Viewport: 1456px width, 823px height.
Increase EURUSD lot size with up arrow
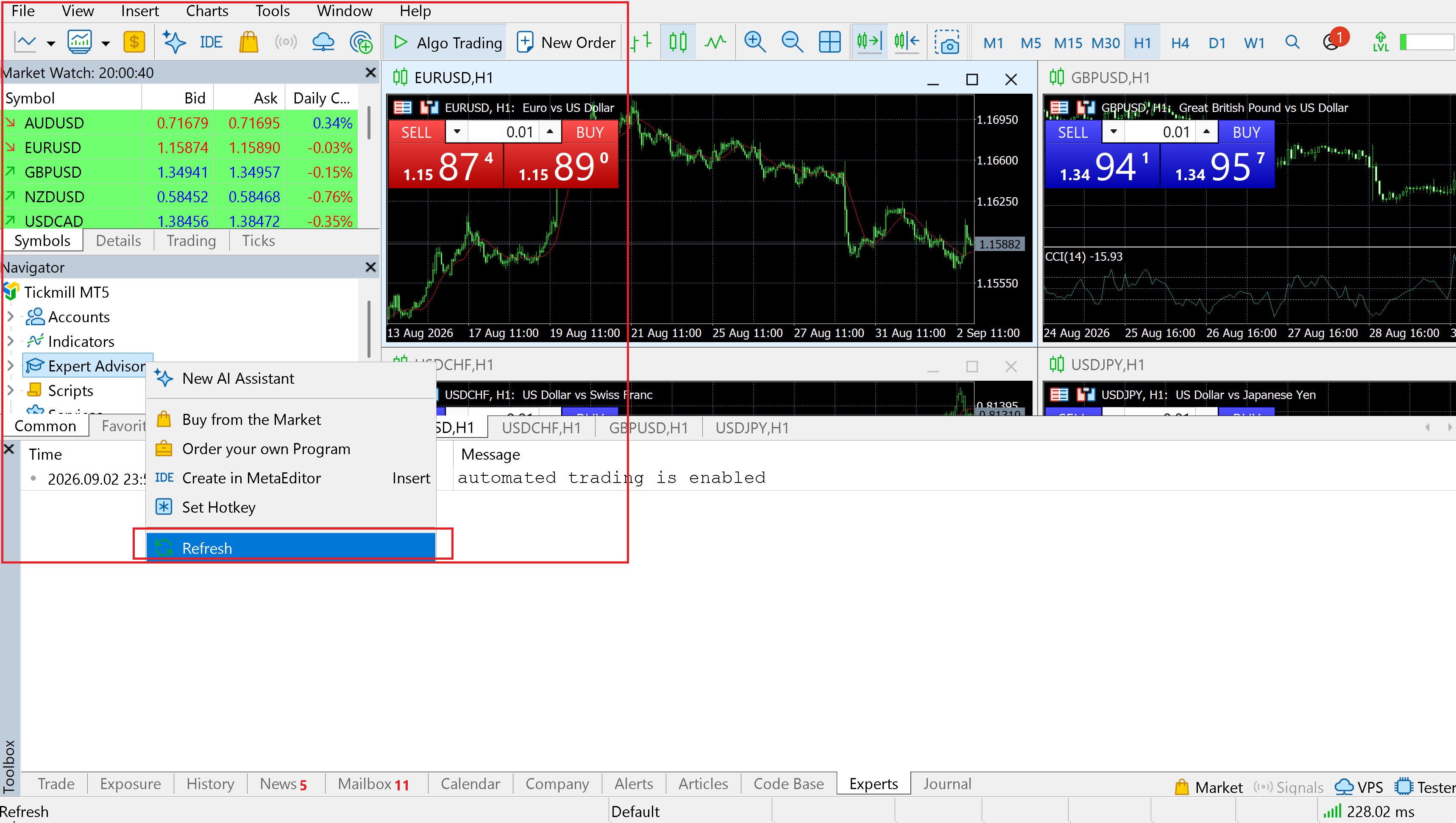click(550, 132)
